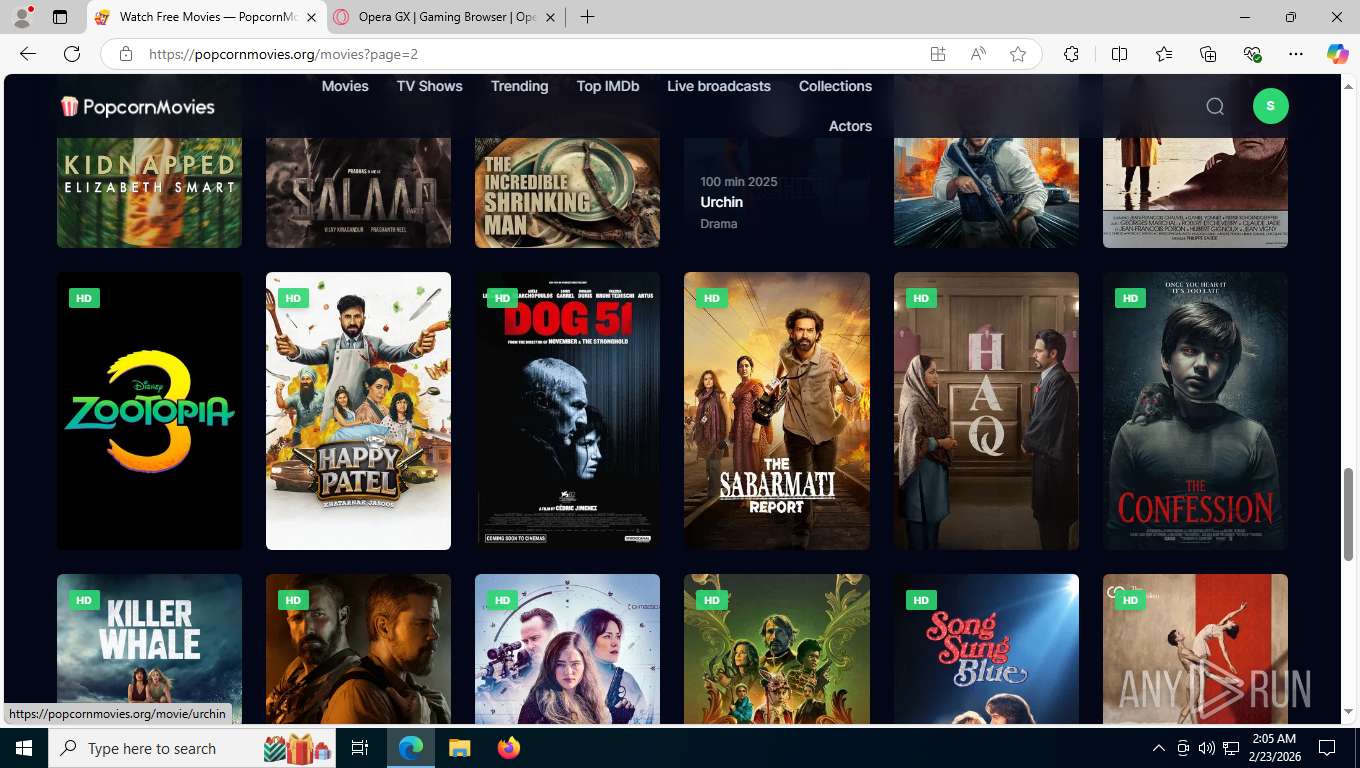Click the scrollbar down arrow
The width and height of the screenshot is (1360, 768).
[1348, 712]
